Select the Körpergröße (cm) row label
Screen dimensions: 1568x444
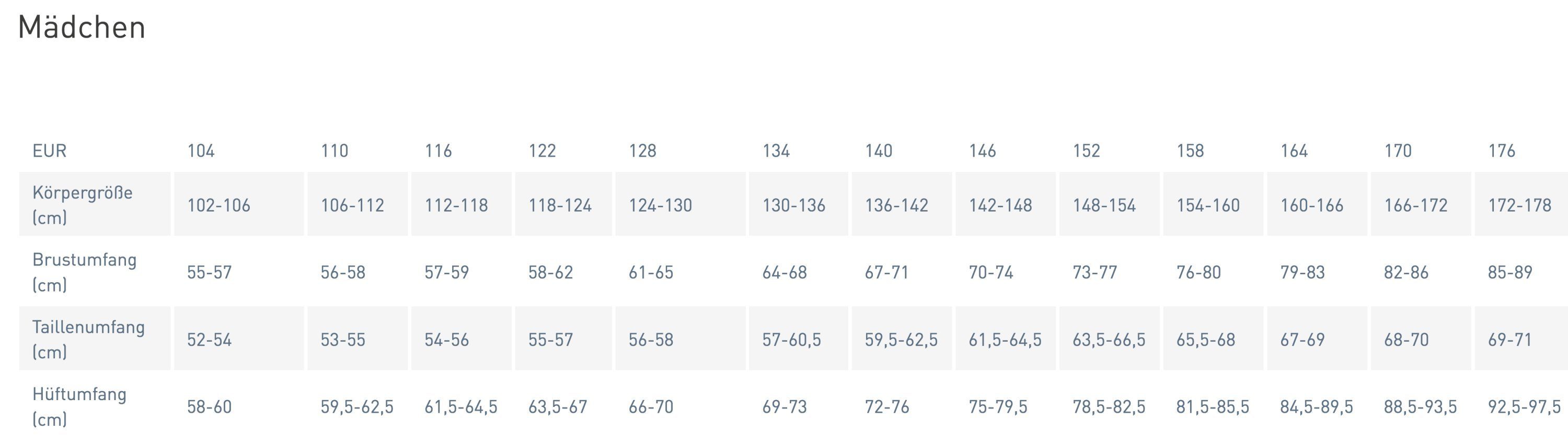click(82, 204)
